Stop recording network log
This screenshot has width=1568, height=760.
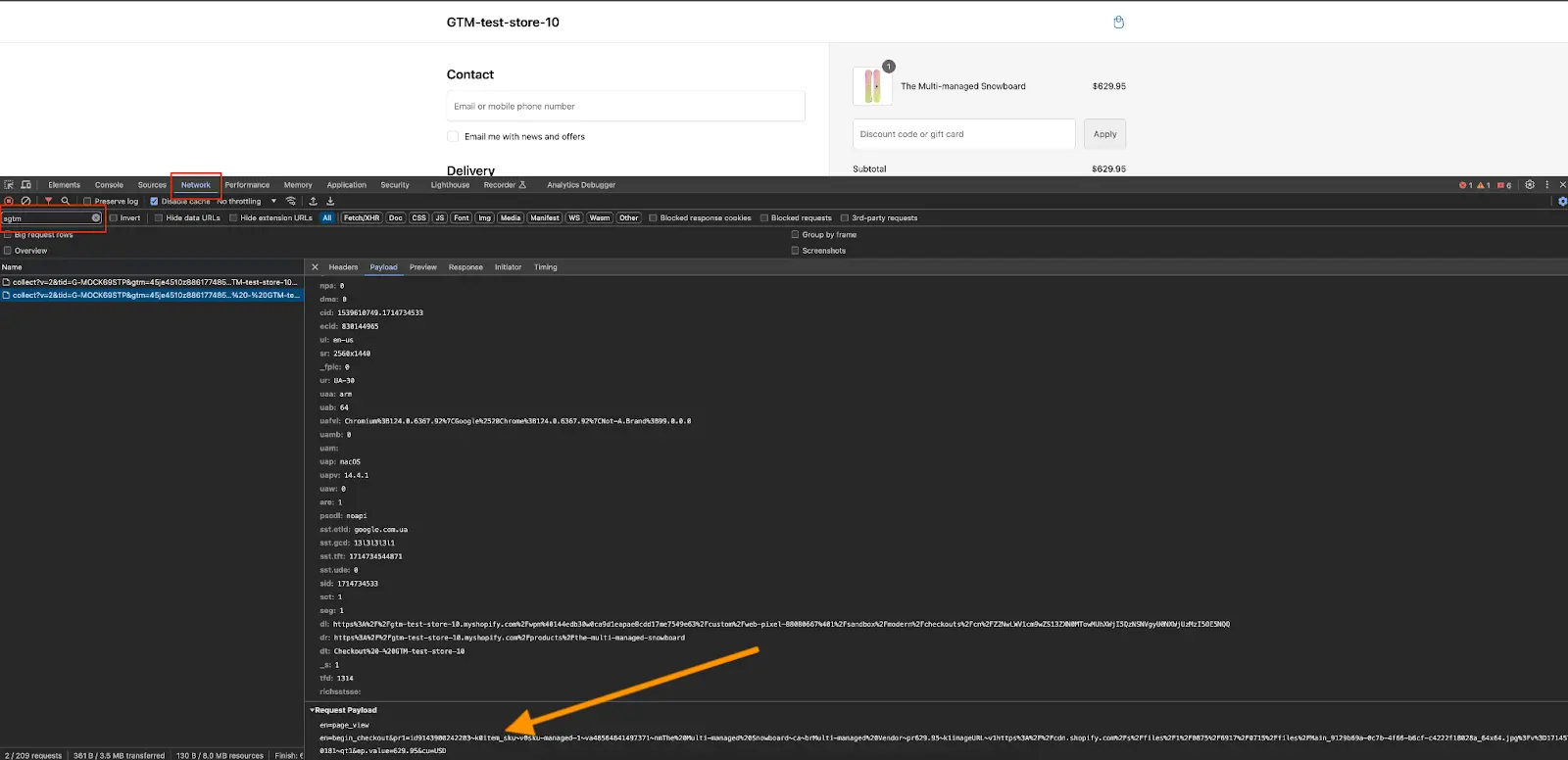(x=9, y=201)
